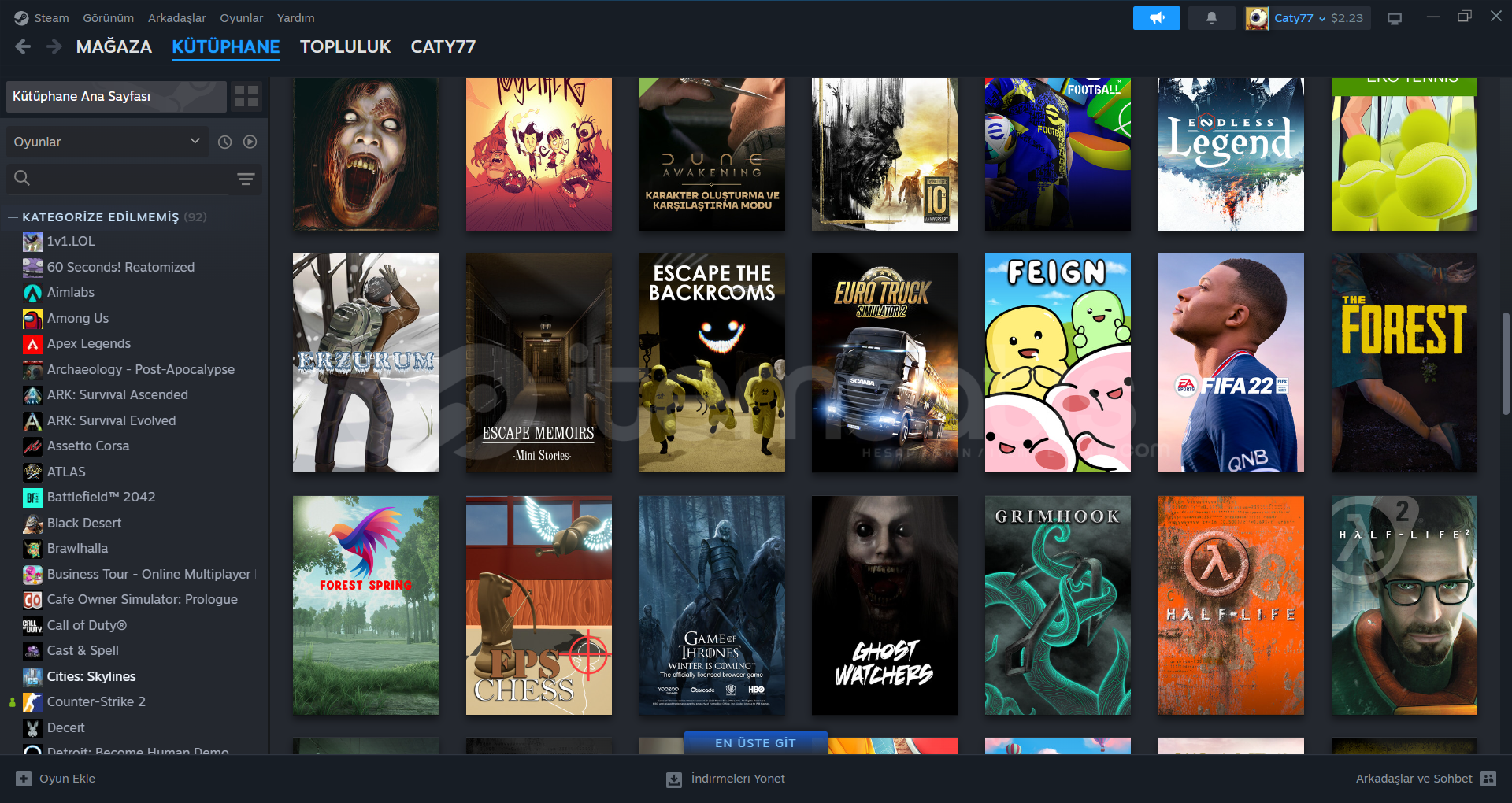The image size is (1512, 803).
Task: Click the $2.23 wallet balance
Action: (1347, 18)
